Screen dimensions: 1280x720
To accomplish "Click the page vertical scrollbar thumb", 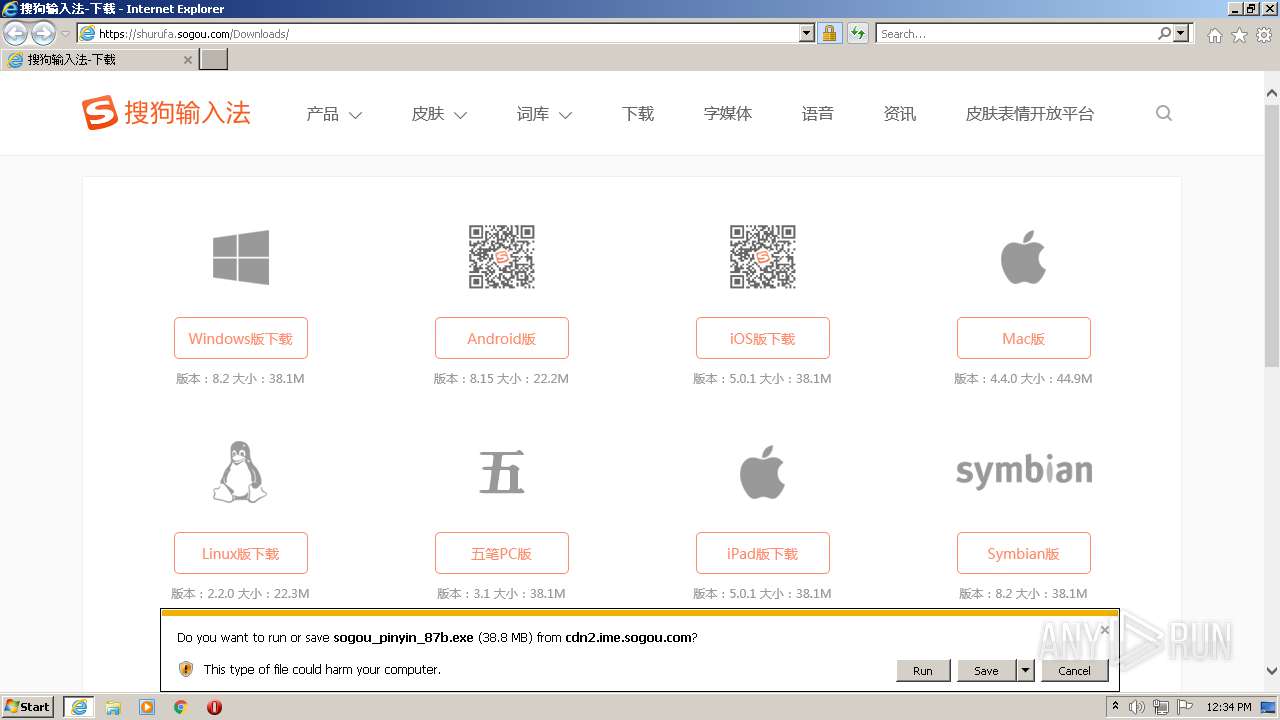I will [x=1272, y=234].
